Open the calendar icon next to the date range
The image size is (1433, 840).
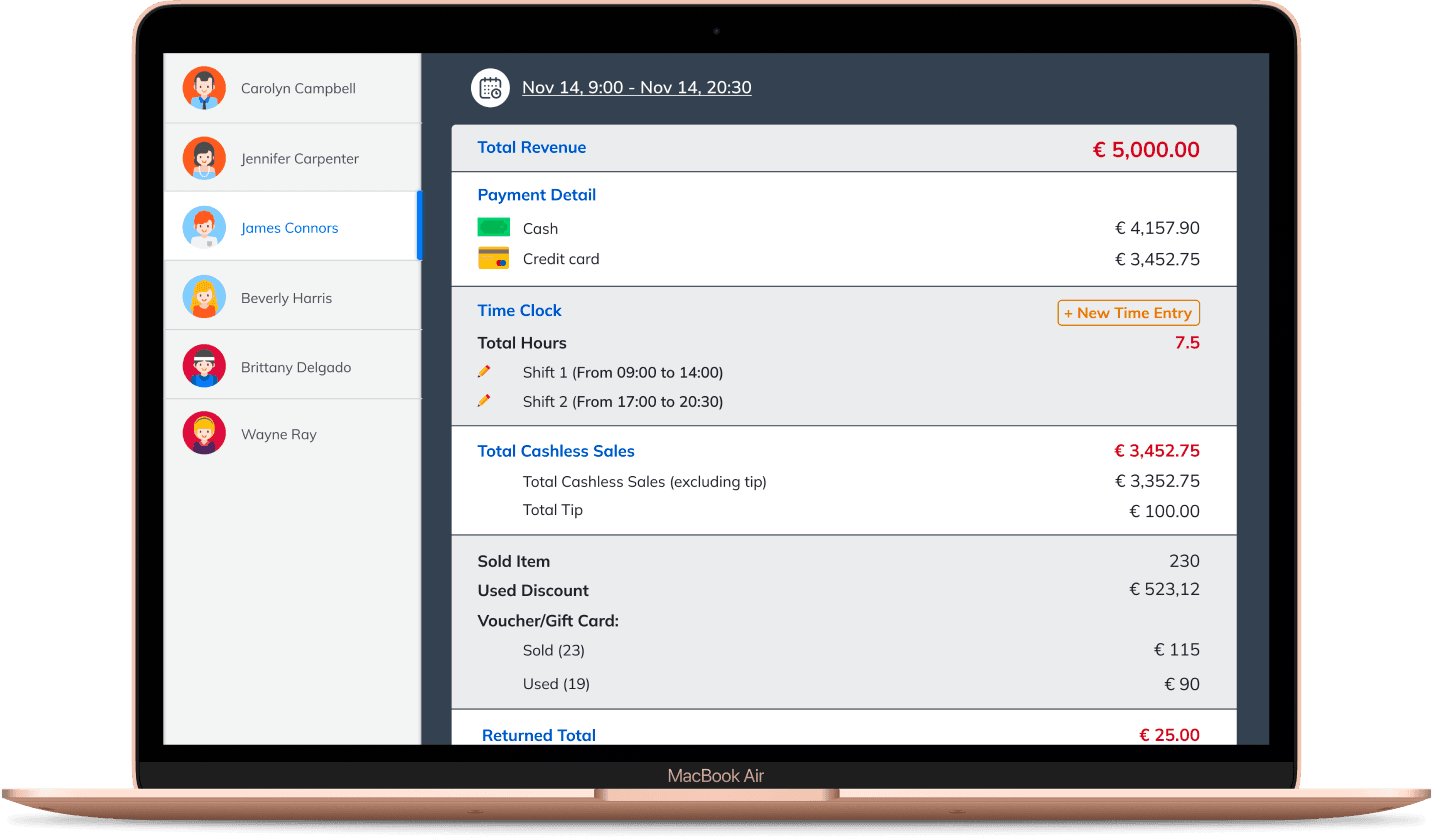point(490,88)
